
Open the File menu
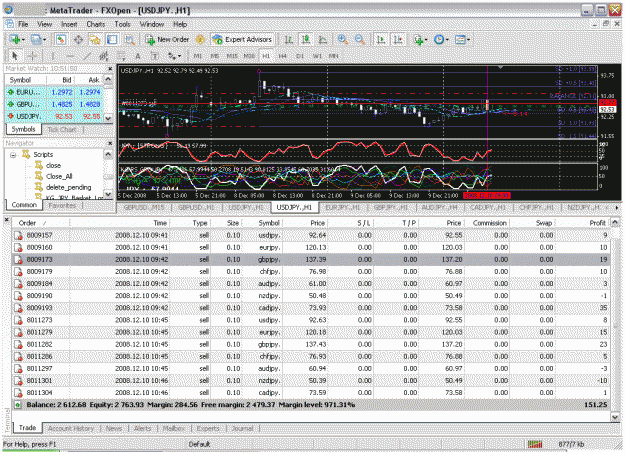tap(23, 24)
